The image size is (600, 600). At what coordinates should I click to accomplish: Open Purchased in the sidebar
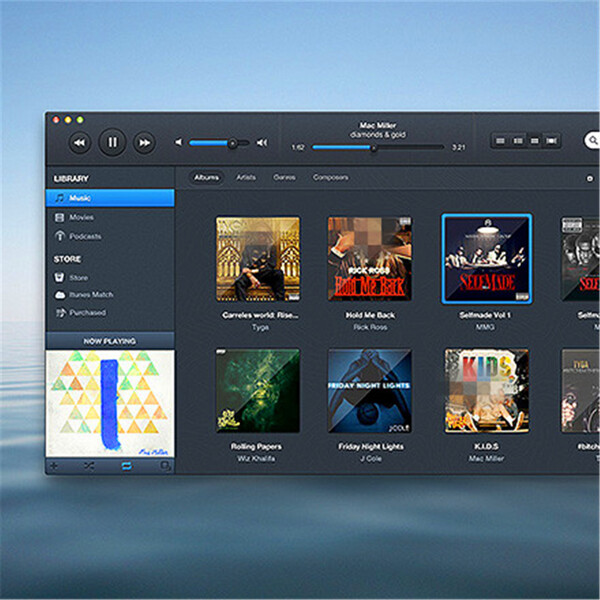(110, 313)
